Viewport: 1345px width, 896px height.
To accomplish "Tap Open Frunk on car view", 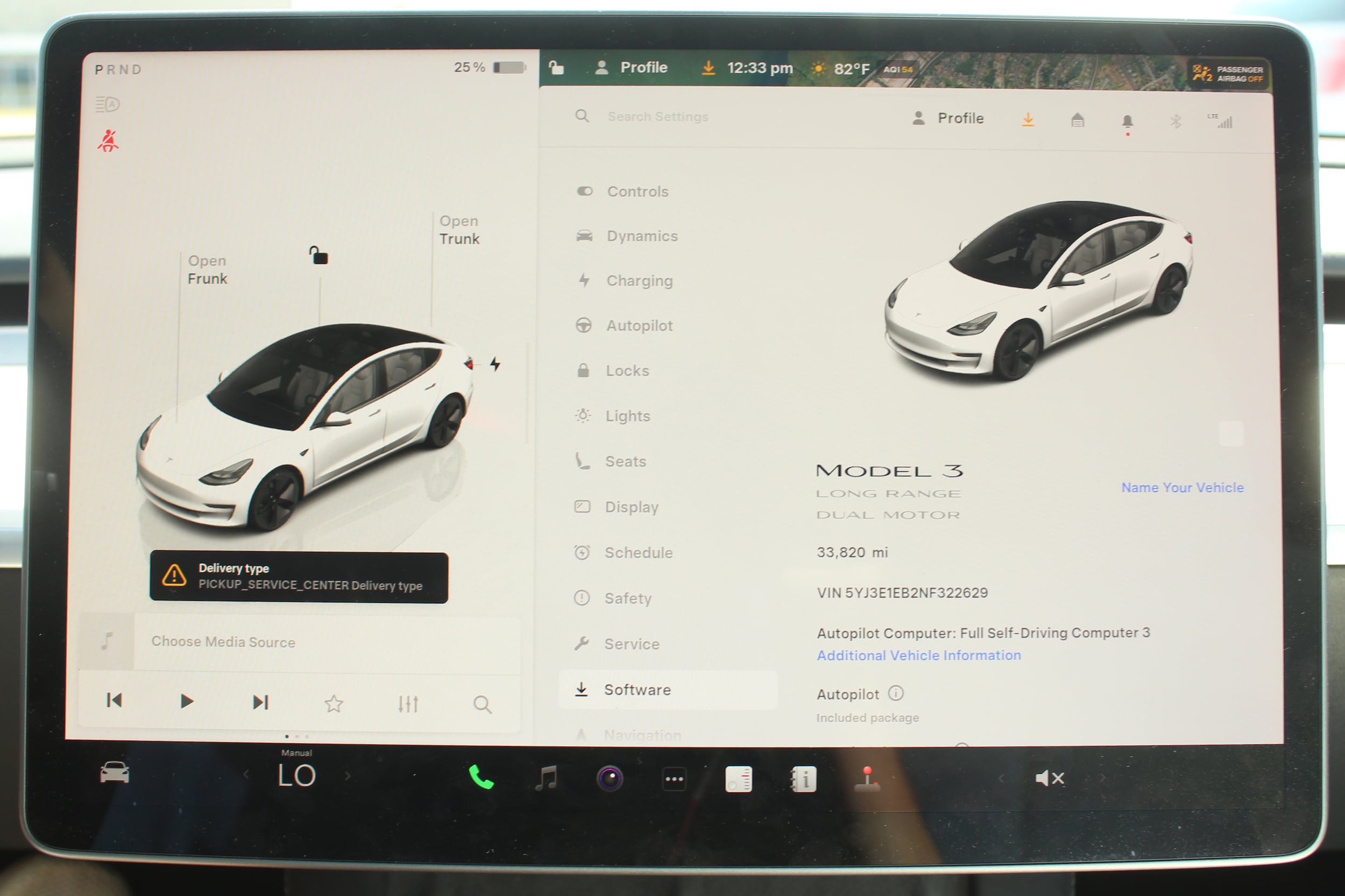I will [x=207, y=270].
